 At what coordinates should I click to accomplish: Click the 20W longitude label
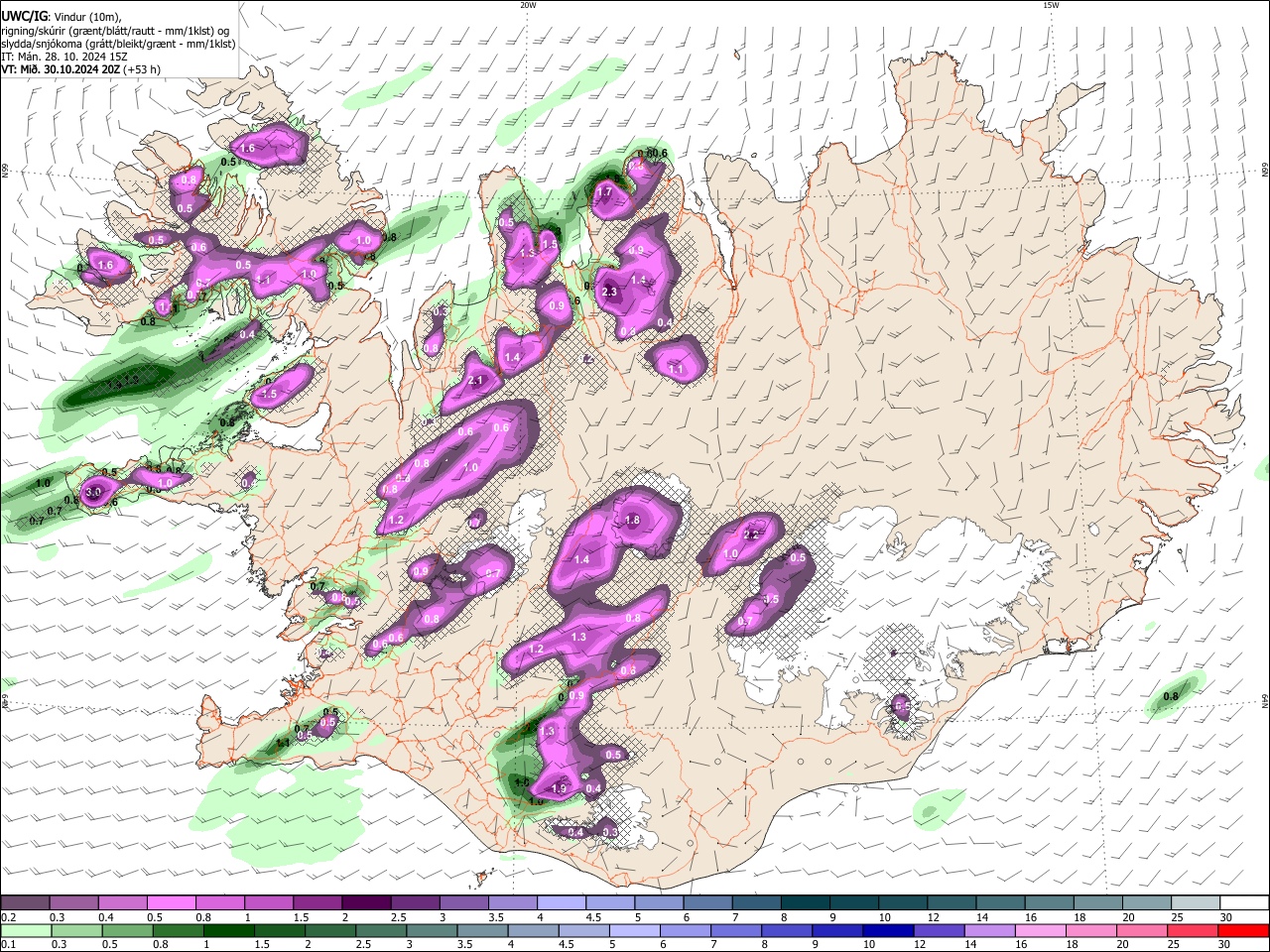[x=528, y=5]
